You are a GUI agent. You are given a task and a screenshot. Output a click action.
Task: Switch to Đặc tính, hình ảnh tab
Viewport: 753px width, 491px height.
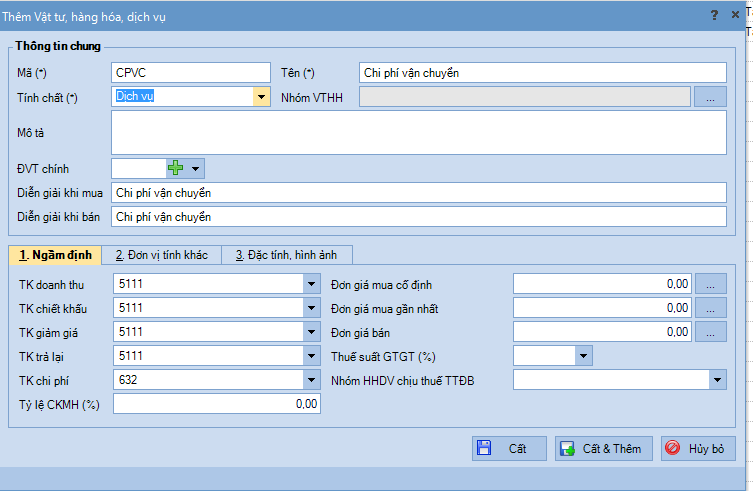pos(286,255)
